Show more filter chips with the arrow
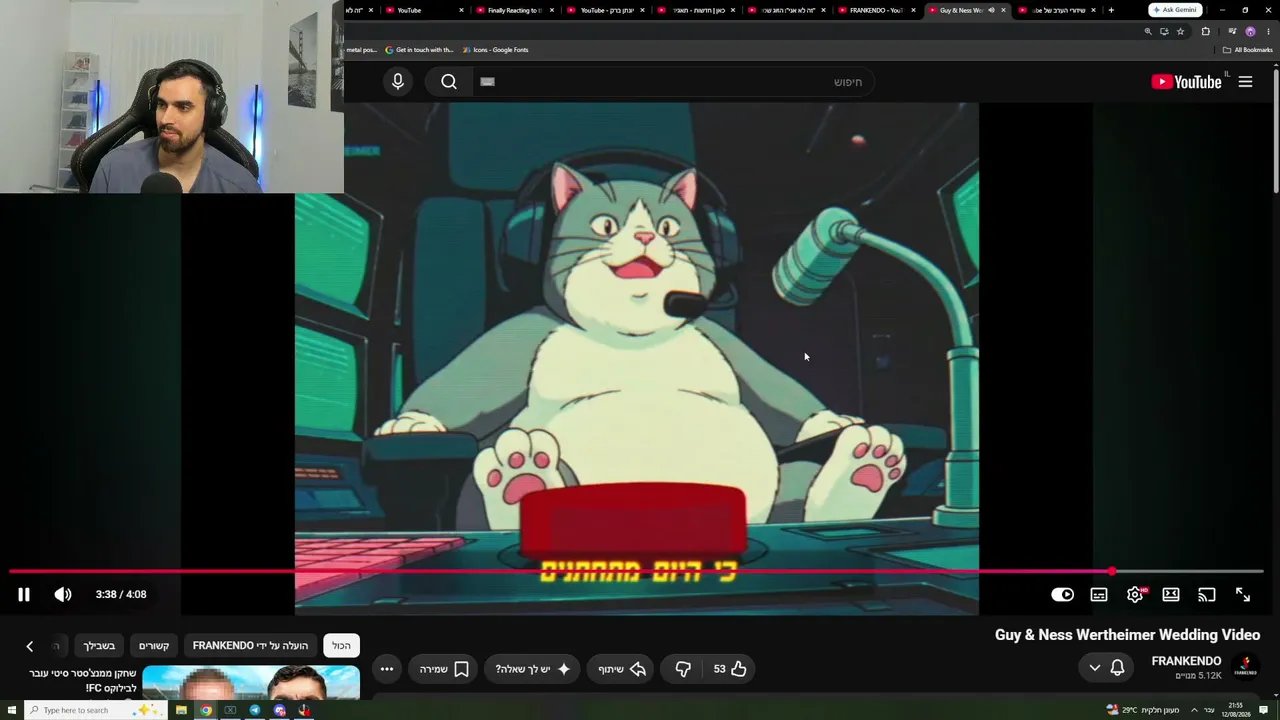 tap(30, 646)
